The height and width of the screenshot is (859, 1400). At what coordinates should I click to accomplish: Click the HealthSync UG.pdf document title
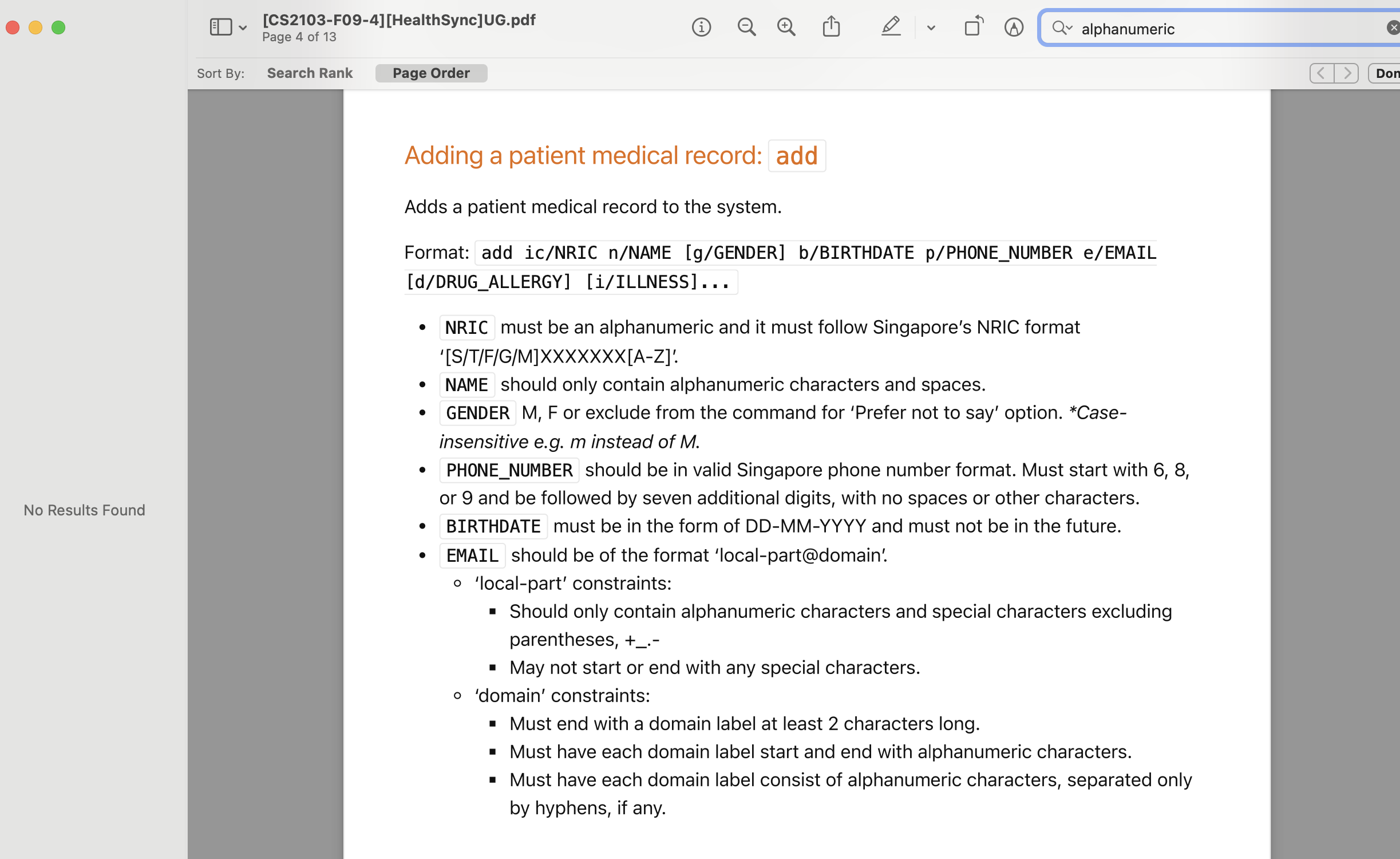[399, 20]
